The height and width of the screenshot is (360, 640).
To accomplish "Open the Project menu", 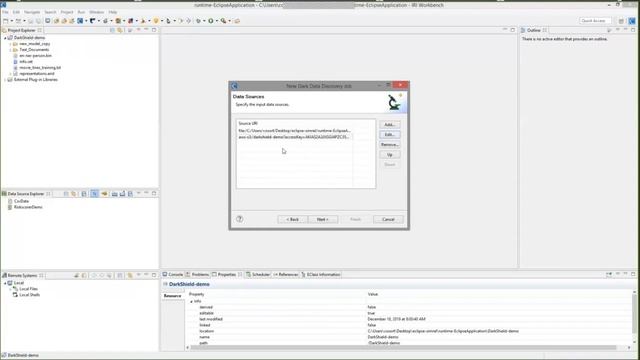I will pyautogui.click(x=67, y=12).
